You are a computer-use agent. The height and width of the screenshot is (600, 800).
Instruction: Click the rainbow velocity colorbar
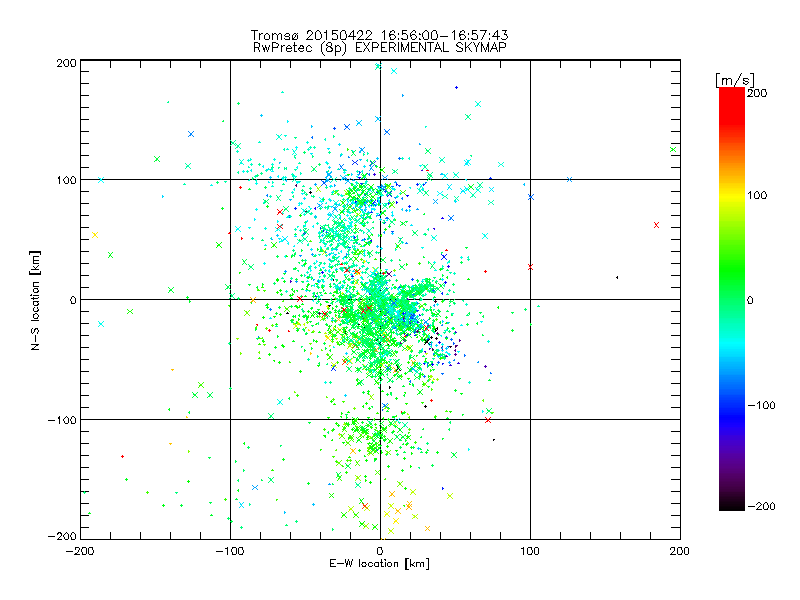pos(732,299)
